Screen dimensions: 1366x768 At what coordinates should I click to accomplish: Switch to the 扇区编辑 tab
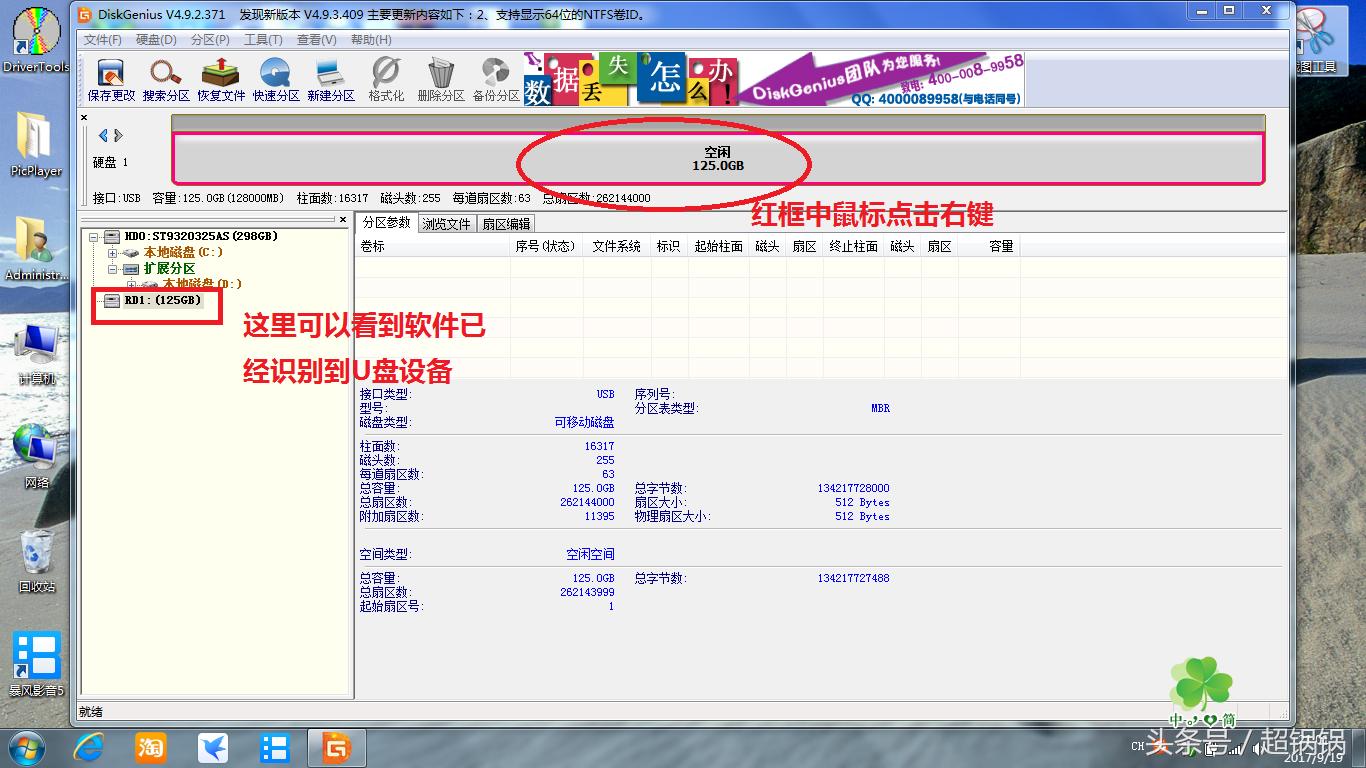point(506,223)
